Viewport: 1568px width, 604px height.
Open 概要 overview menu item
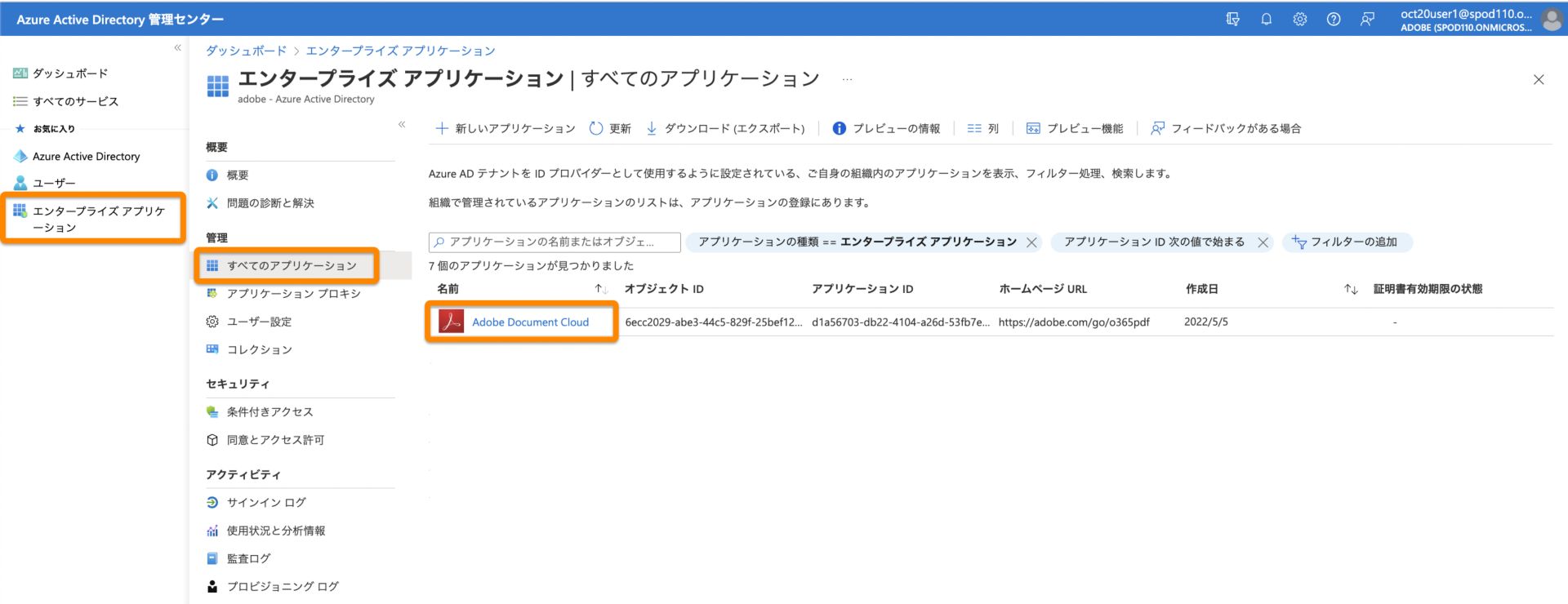click(227, 175)
